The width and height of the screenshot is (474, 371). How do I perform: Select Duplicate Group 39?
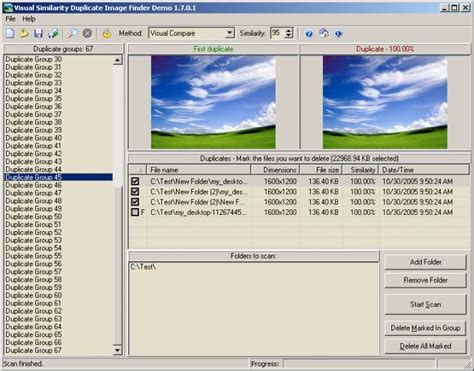34,130
